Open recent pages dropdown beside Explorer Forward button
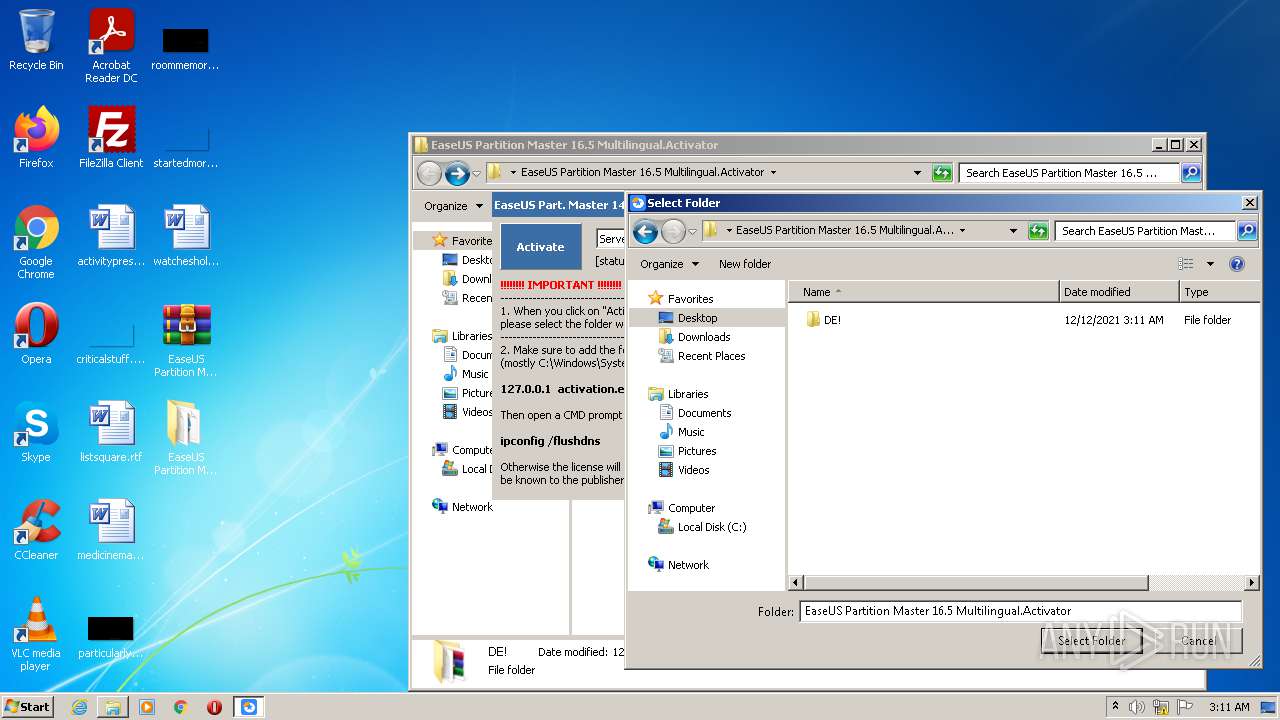Viewport: 1280px width, 720px height. (x=477, y=173)
